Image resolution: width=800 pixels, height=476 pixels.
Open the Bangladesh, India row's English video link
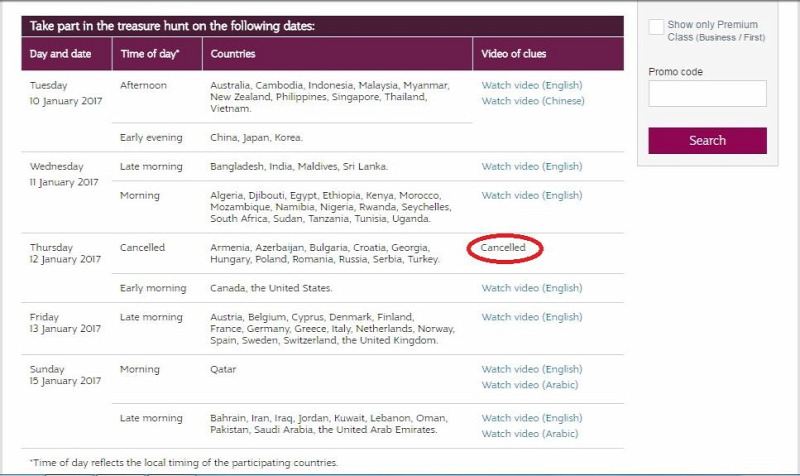(x=532, y=166)
